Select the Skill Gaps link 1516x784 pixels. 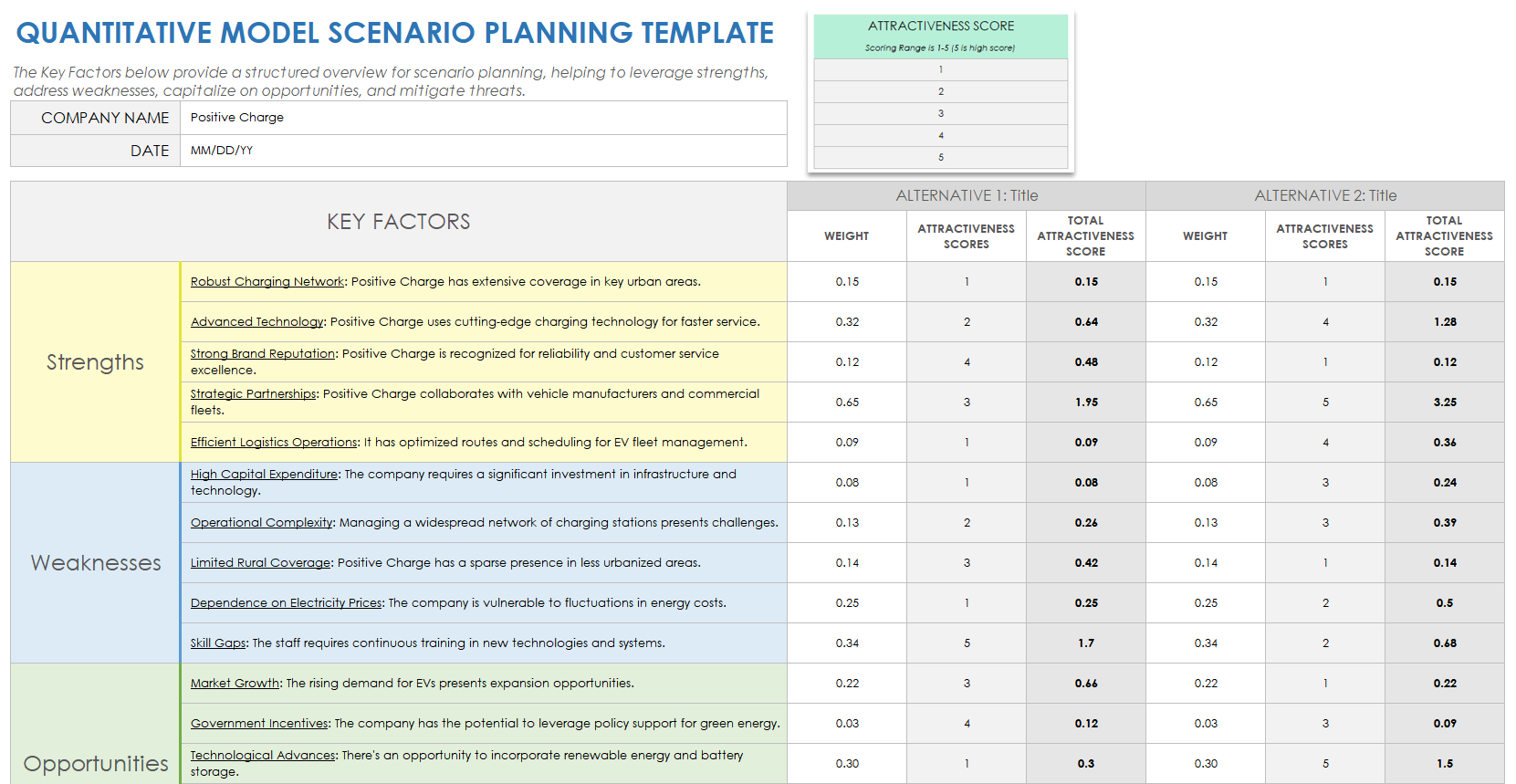coord(218,643)
